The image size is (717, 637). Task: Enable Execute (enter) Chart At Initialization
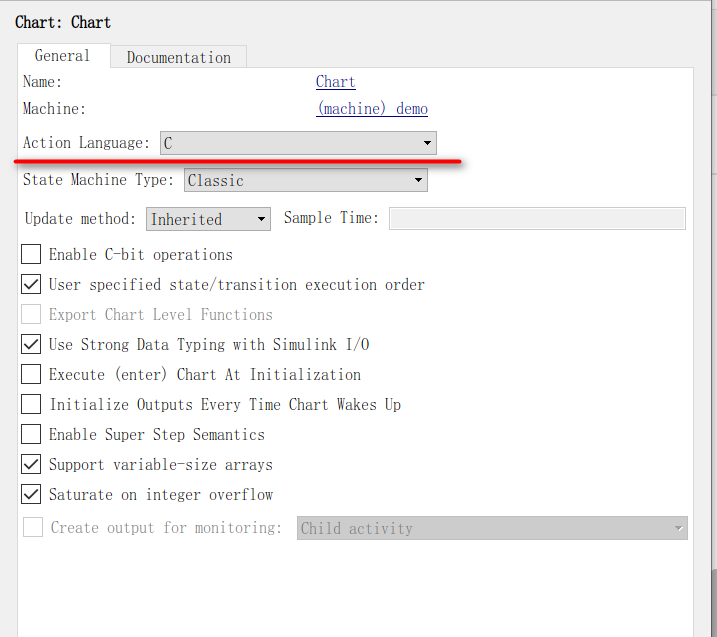pos(32,375)
